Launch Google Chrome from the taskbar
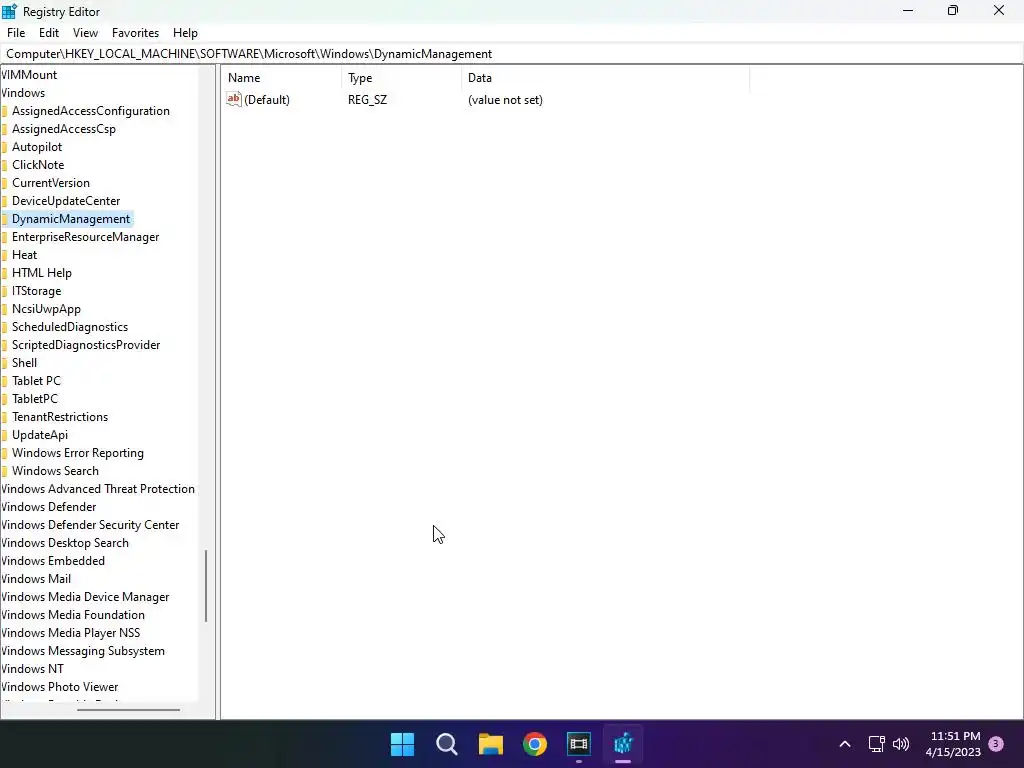The width and height of the screenshot is (1024, 768). click(535, 744)
